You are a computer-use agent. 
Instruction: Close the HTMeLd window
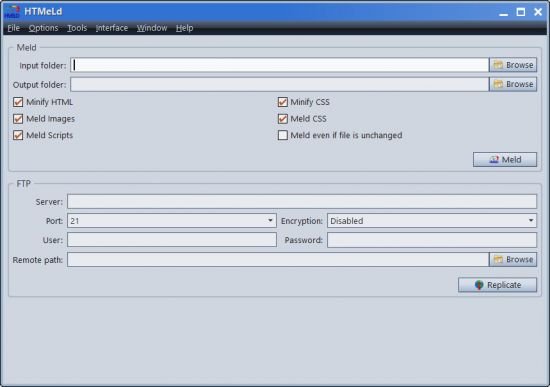tap(538, 12)
